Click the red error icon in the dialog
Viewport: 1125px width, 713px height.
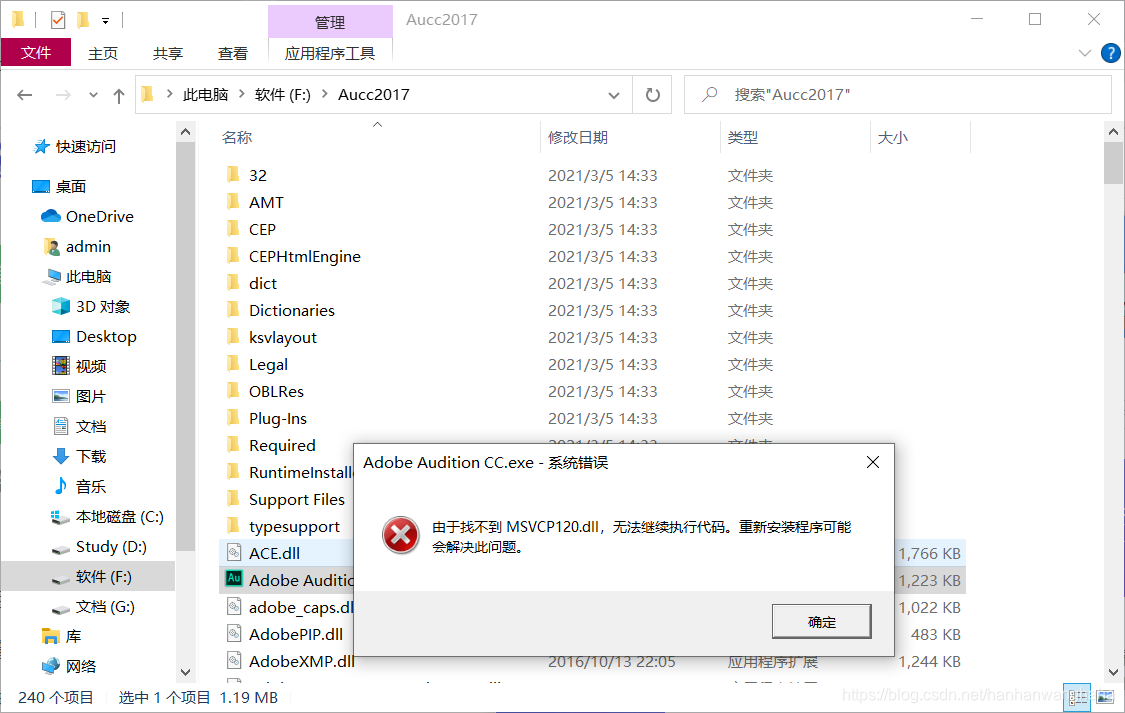400,536
